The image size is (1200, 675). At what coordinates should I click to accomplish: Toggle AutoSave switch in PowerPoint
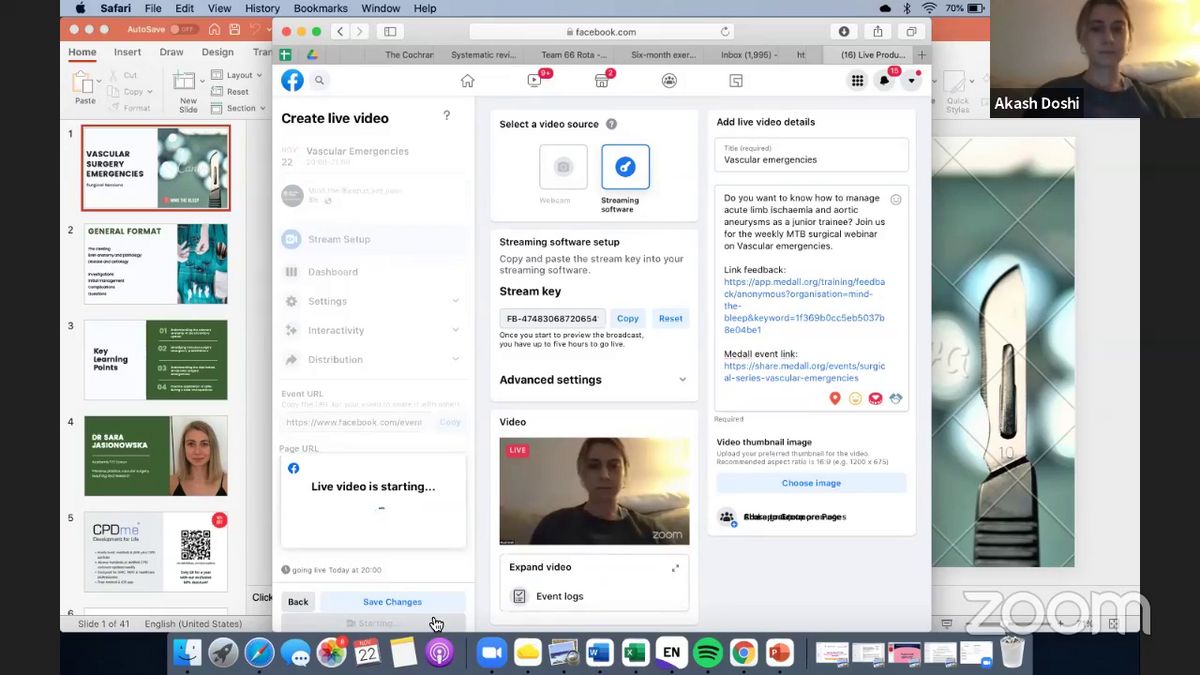(183, 30)
